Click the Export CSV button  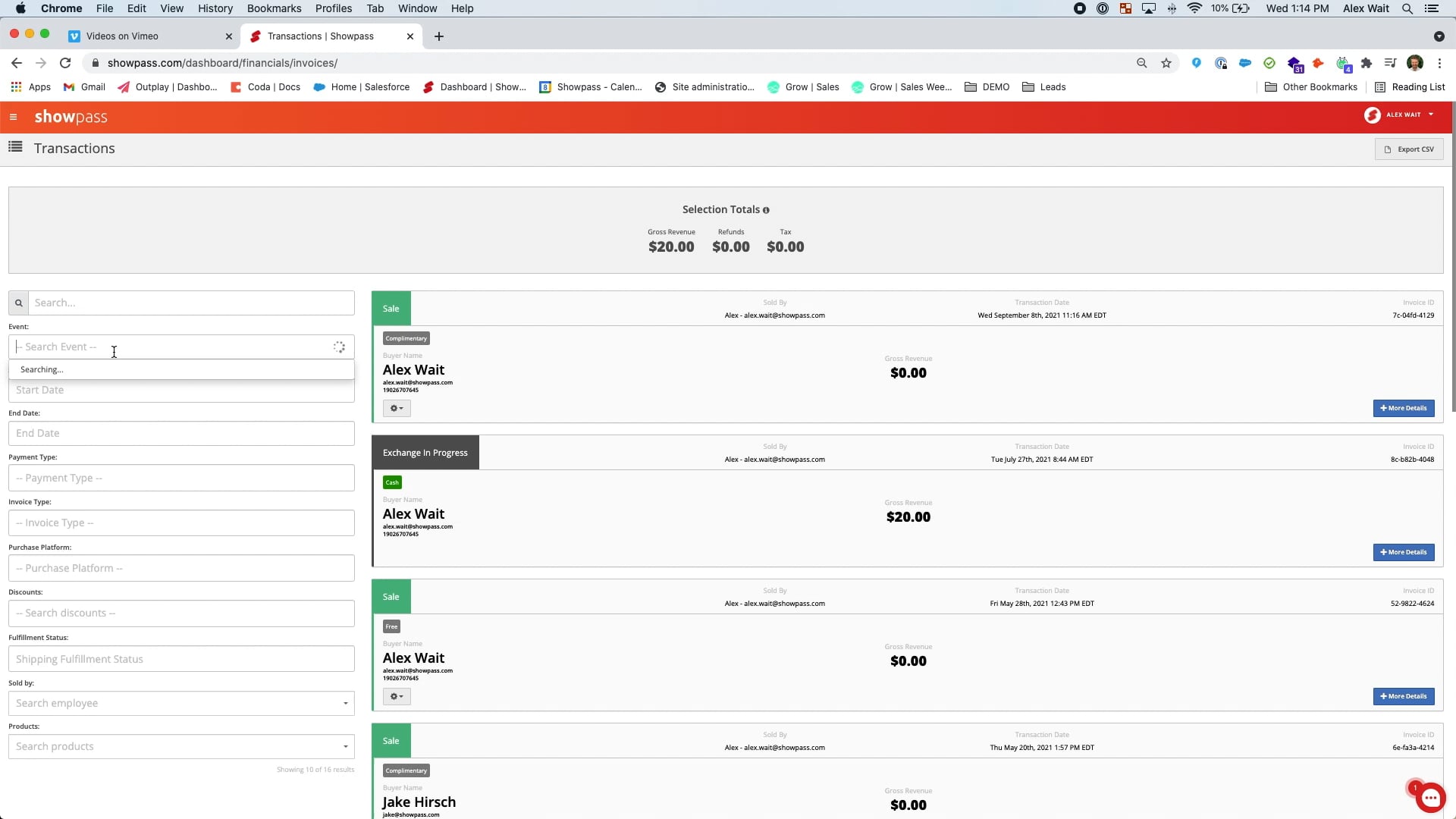[1409, 149]
